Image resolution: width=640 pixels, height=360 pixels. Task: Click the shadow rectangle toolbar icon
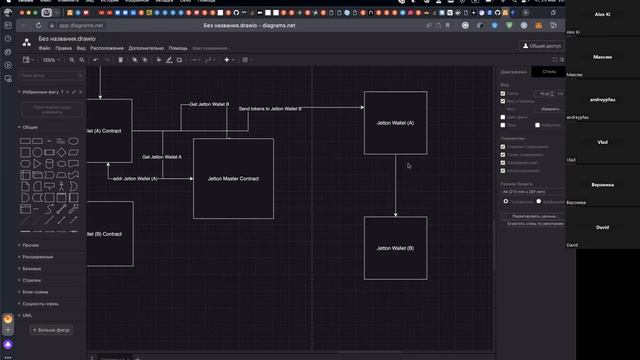pos(179,60)
